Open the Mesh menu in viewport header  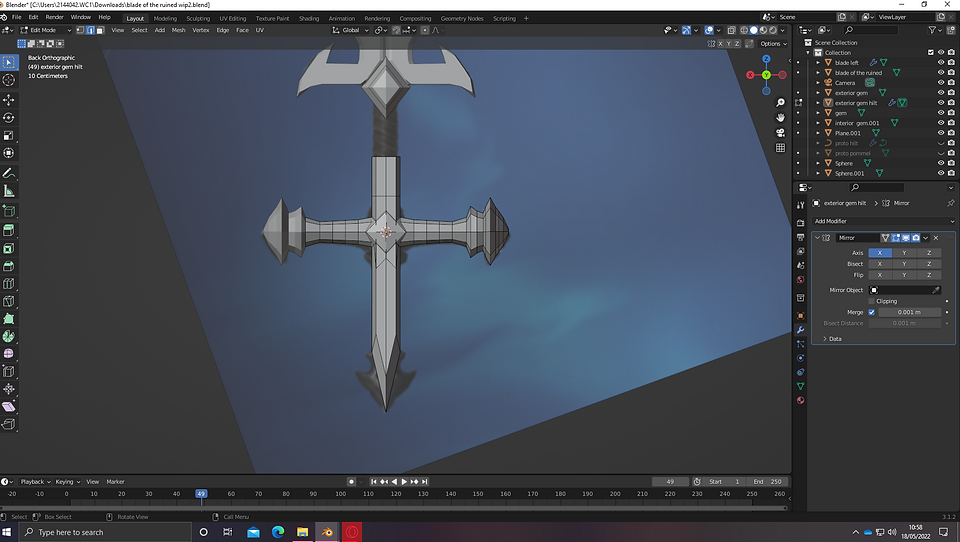click(x=178, y=30)
